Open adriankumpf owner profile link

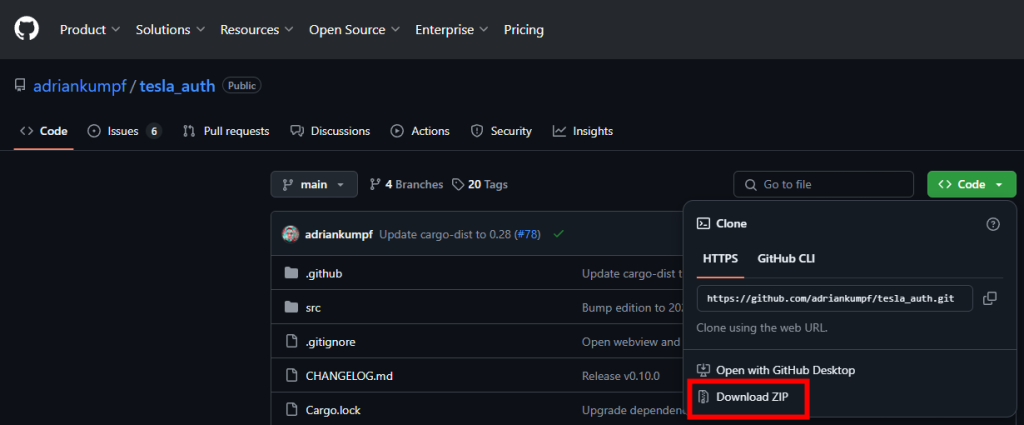tap(80, 86)
